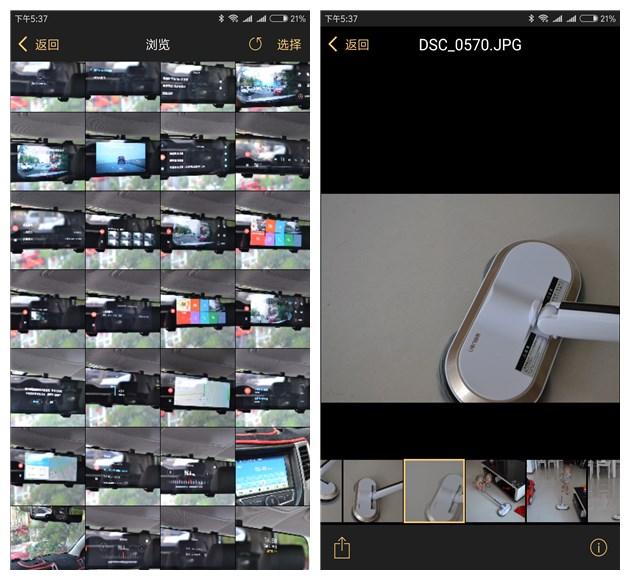
Task: Tap the Wi-Fi icon in the photo viewer status bar
Action: [543, 18]
